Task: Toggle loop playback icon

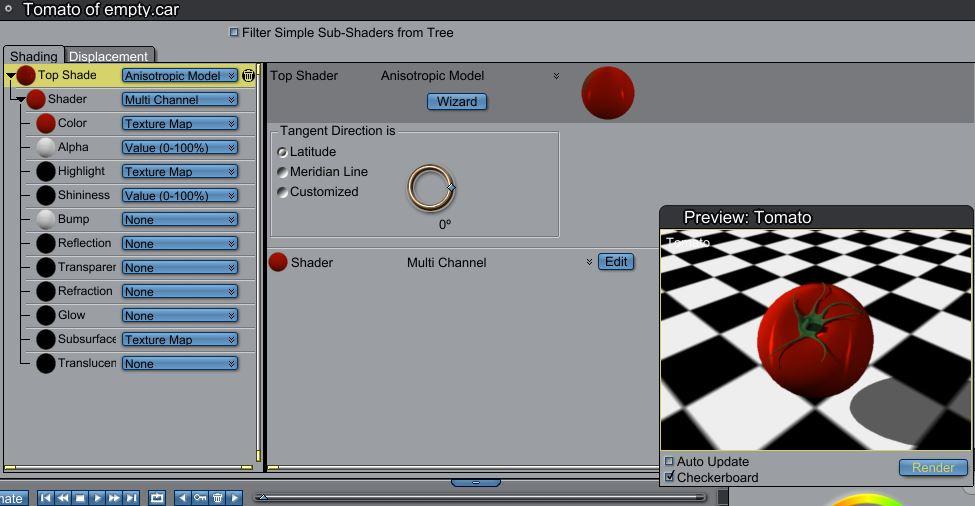Action: [x=157, y=497]
